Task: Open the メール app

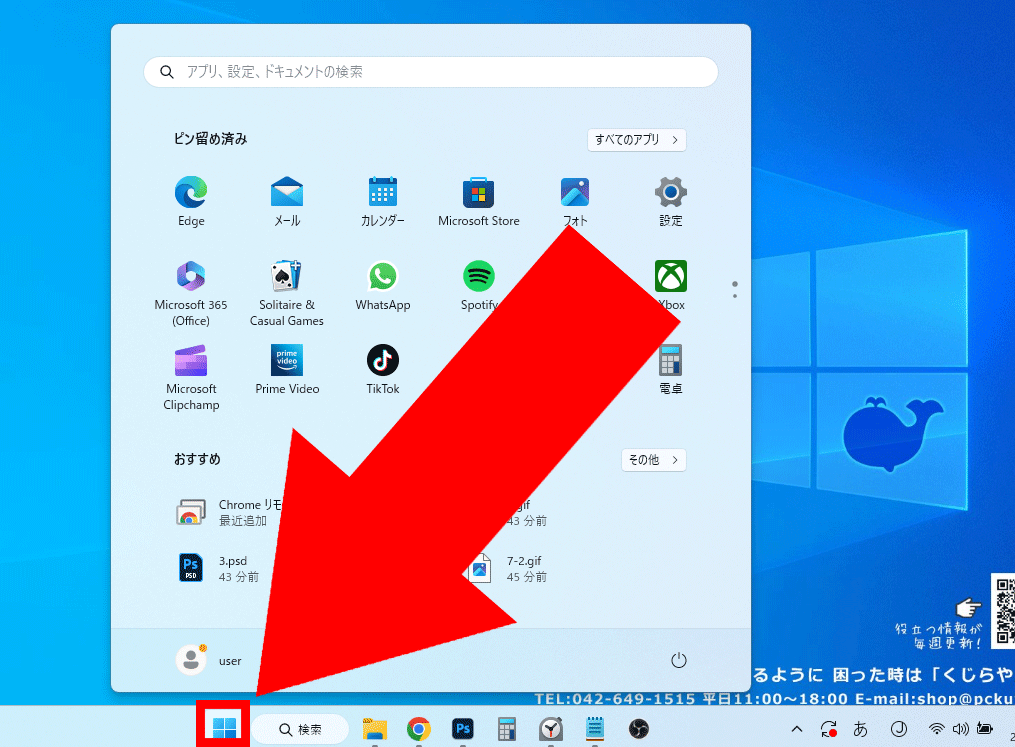Action: (287, 201)
